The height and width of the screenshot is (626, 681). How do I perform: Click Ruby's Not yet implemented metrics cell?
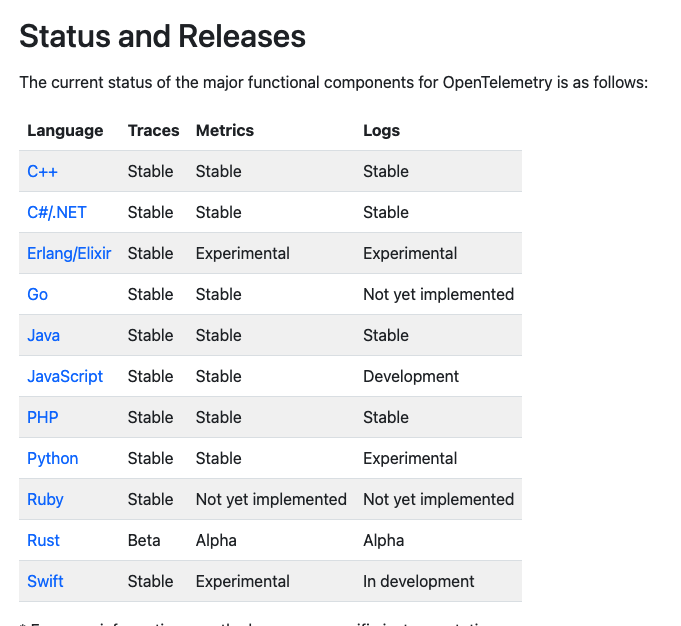pos(271,499)
